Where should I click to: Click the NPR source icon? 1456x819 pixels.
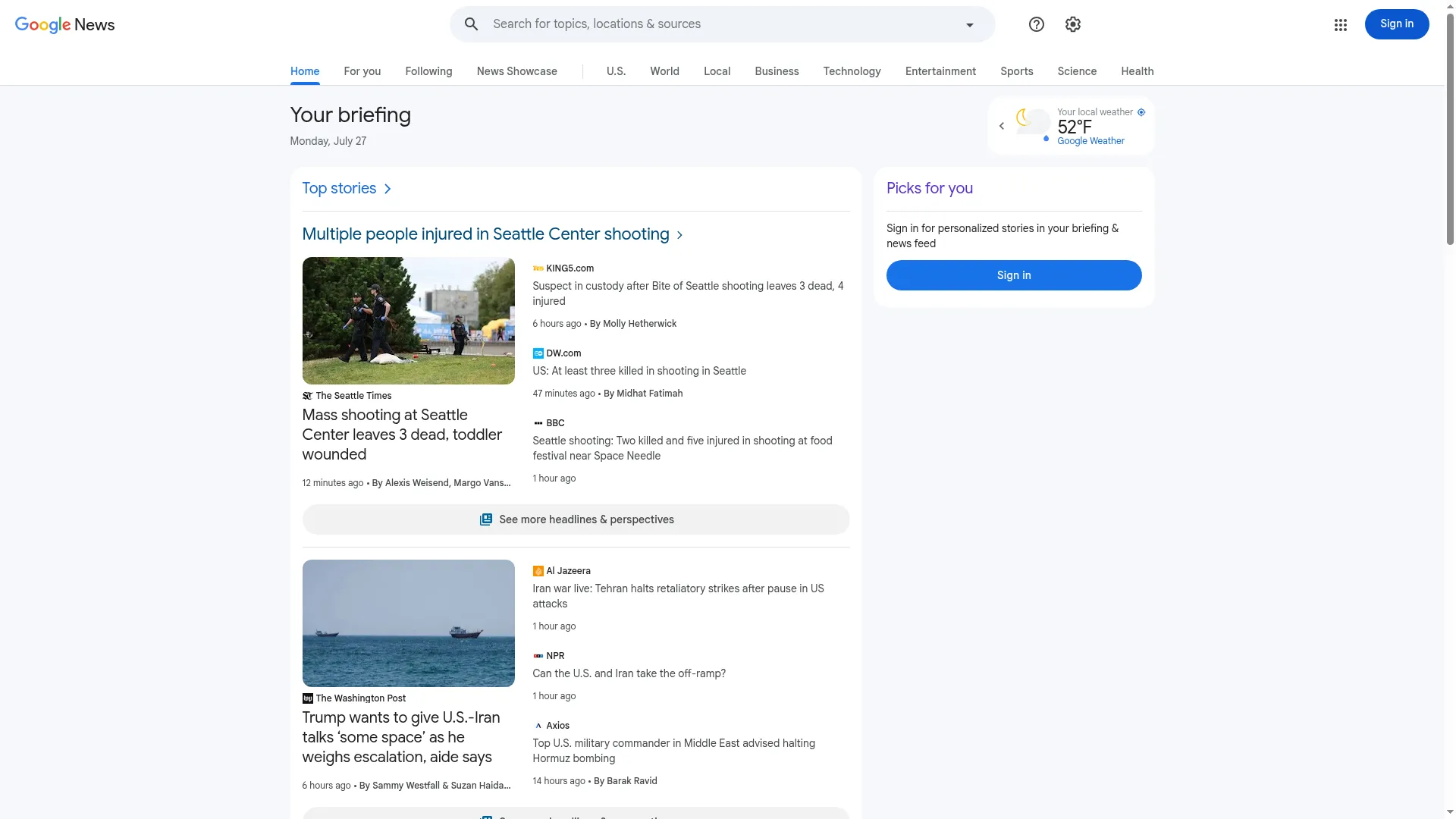click(x=538, y=656)
